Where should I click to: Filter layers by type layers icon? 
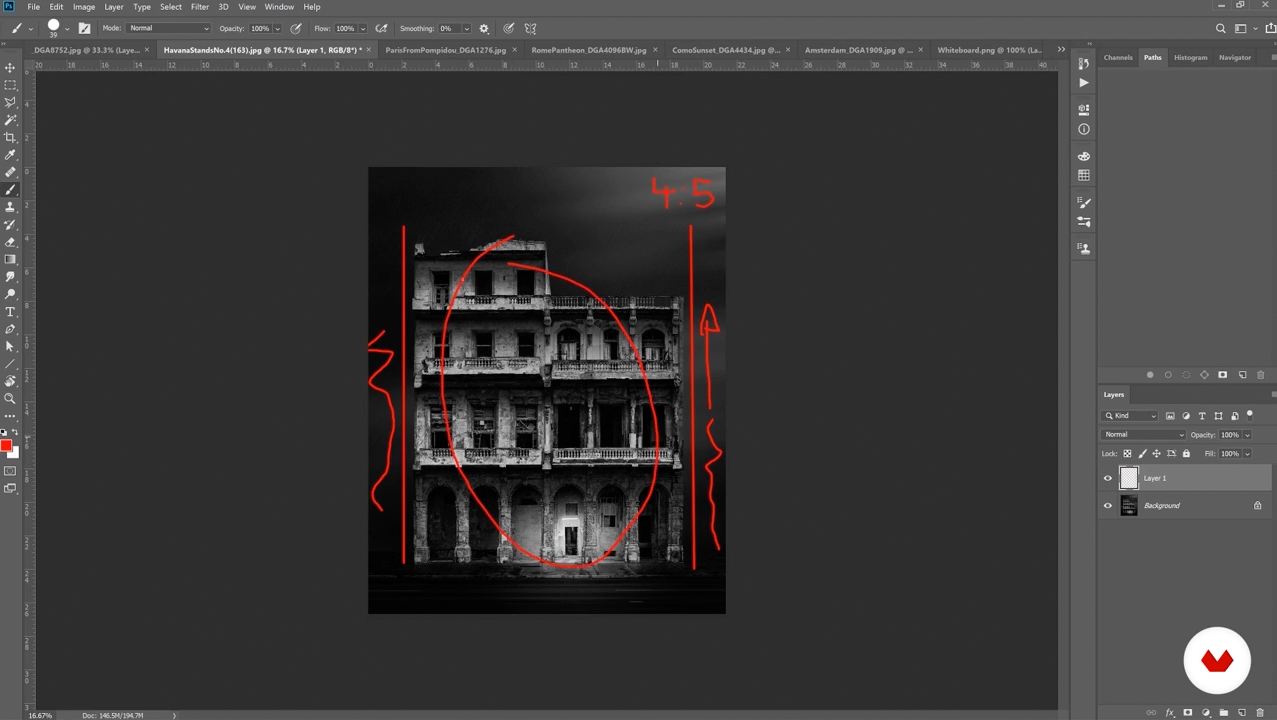tap(1202, 416)
